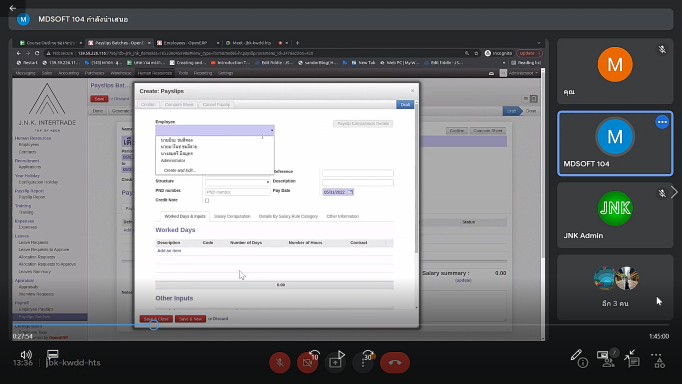Open the Employee dropdown arrow

(272, 130)
